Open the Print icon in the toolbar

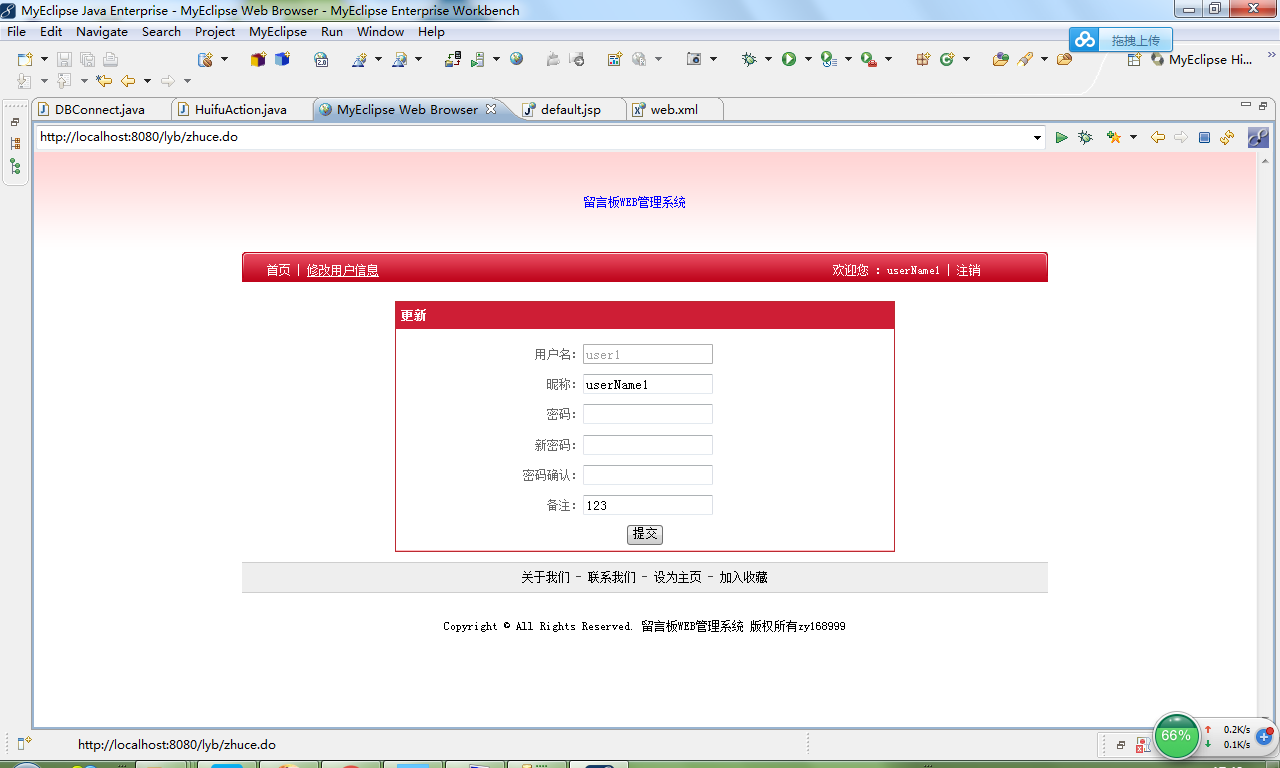pyautogui.click(x=110, y=59)
